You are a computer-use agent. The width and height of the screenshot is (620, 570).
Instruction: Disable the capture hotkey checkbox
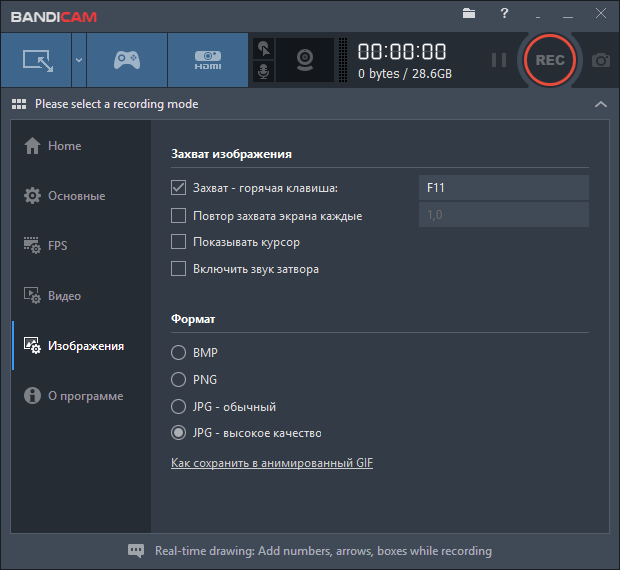coord(179,188)
